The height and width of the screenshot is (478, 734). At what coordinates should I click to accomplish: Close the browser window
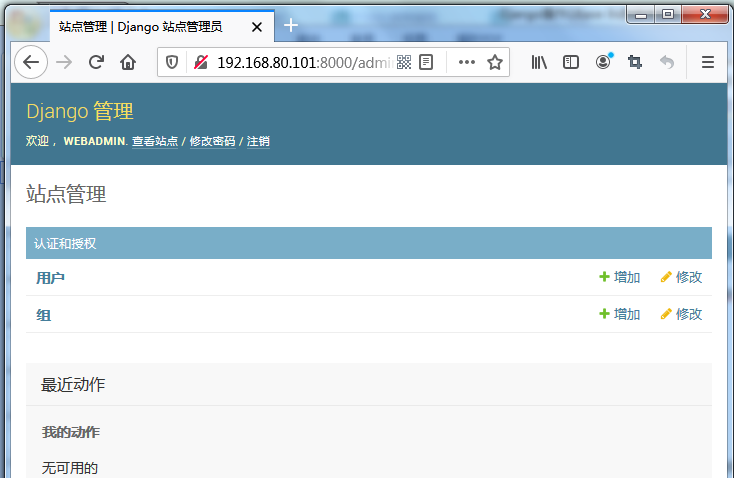(x=705, y=15)
